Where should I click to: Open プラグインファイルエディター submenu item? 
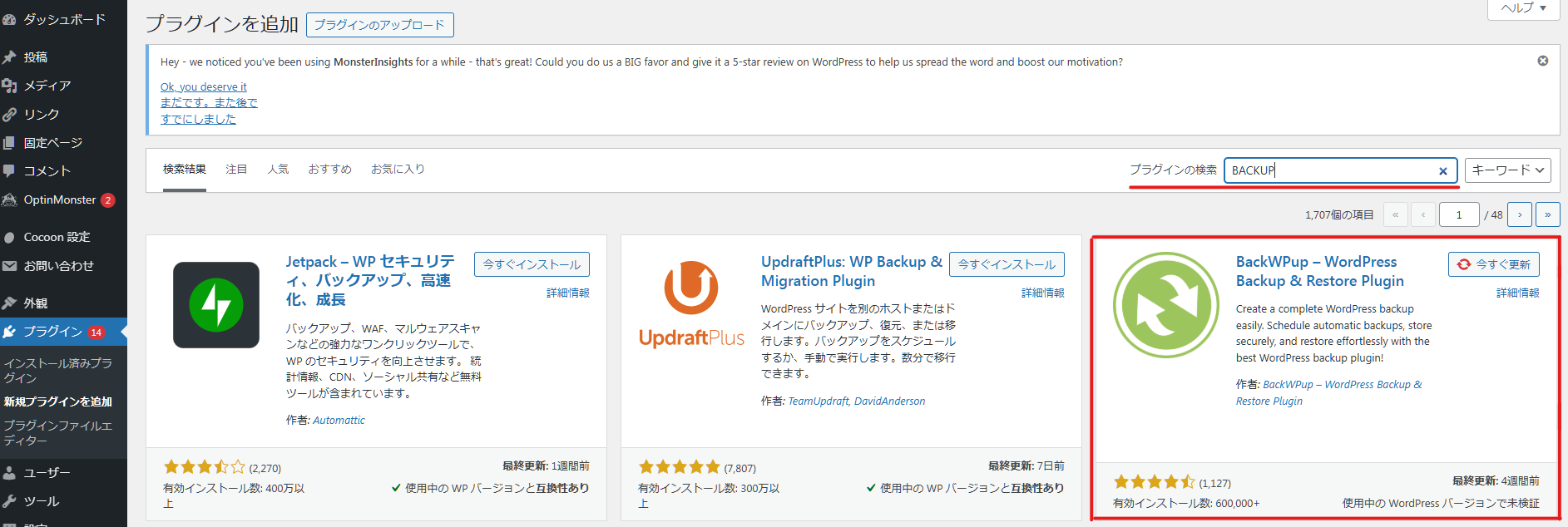coord(58,433)
